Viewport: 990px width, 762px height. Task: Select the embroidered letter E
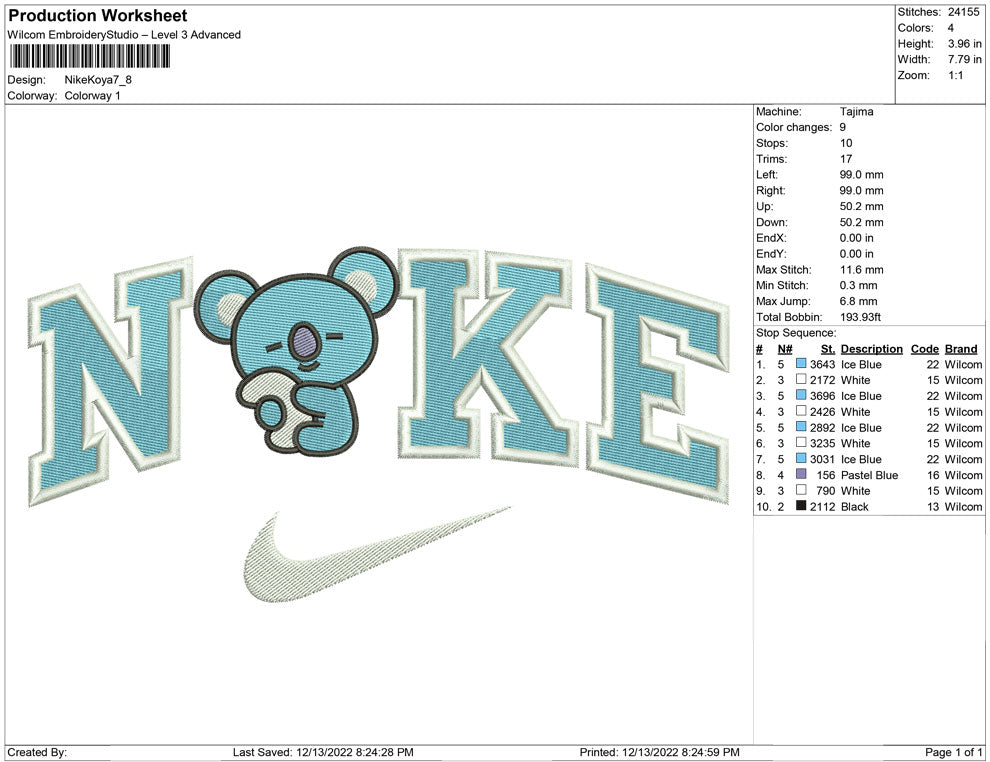point(658,384)
